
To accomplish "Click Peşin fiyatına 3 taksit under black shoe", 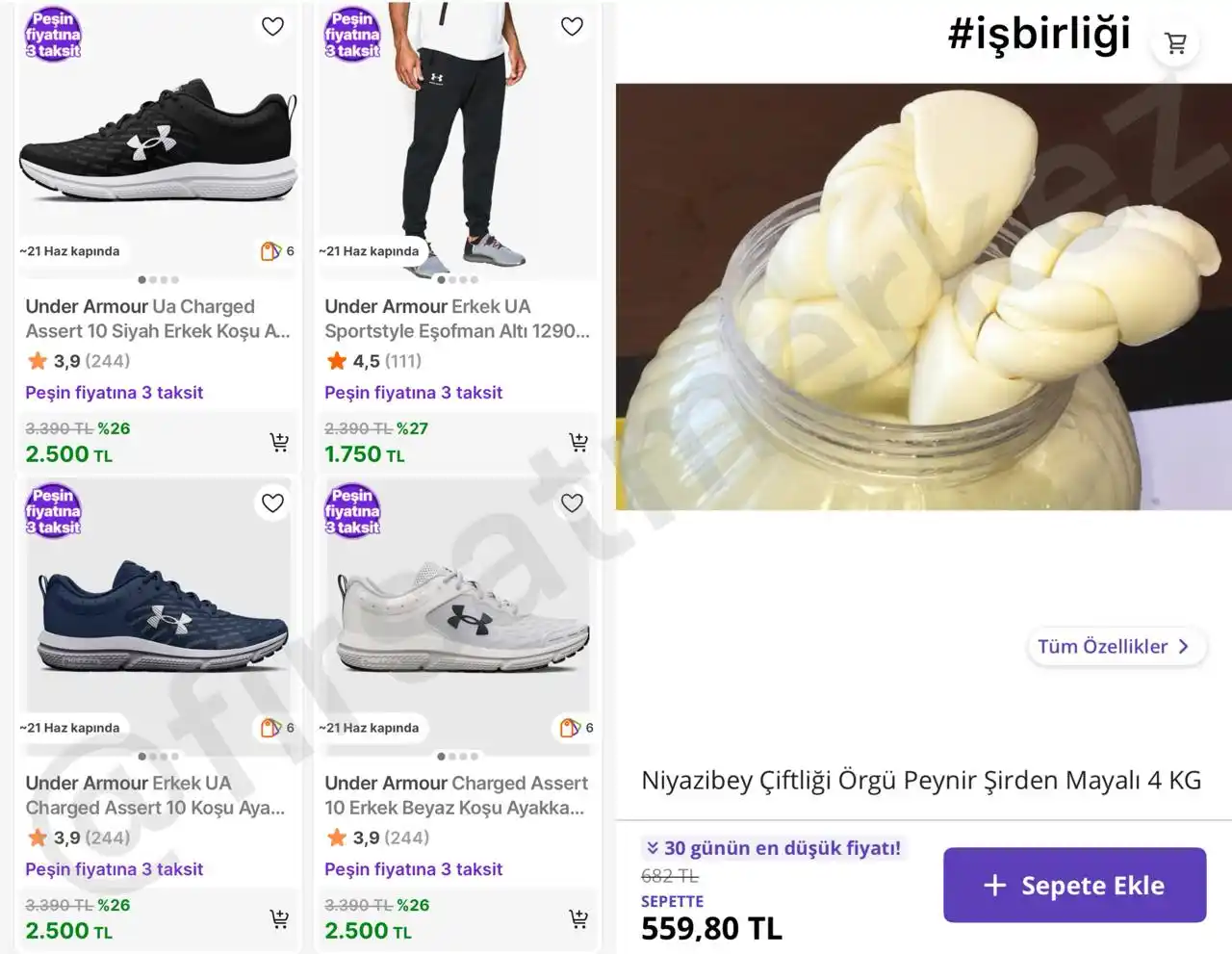I will pos(115,393).
